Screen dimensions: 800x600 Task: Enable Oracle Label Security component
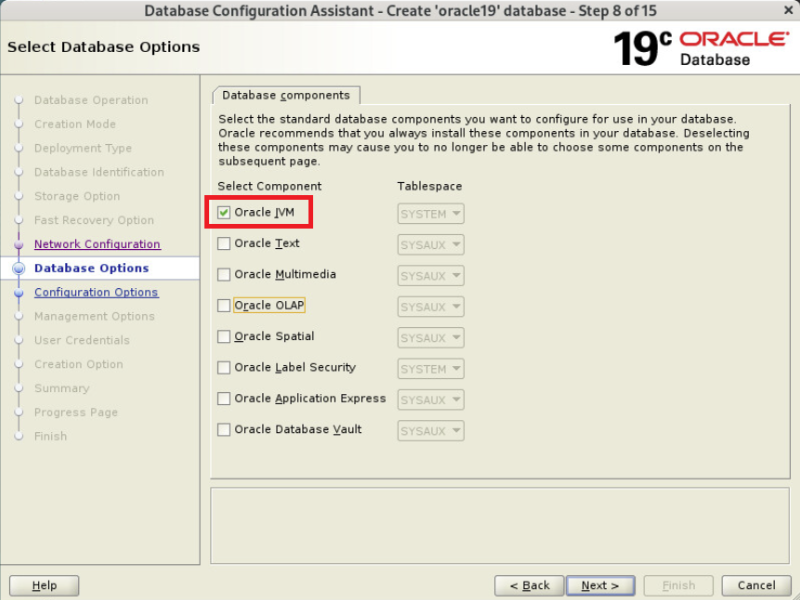click(x=223, y=367)
